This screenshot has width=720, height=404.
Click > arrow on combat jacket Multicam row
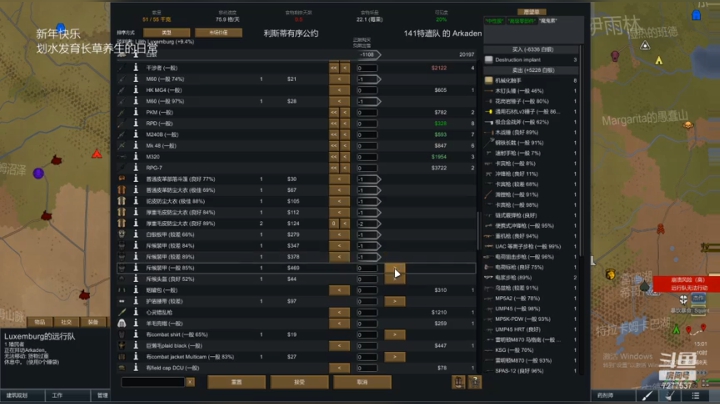395,356
